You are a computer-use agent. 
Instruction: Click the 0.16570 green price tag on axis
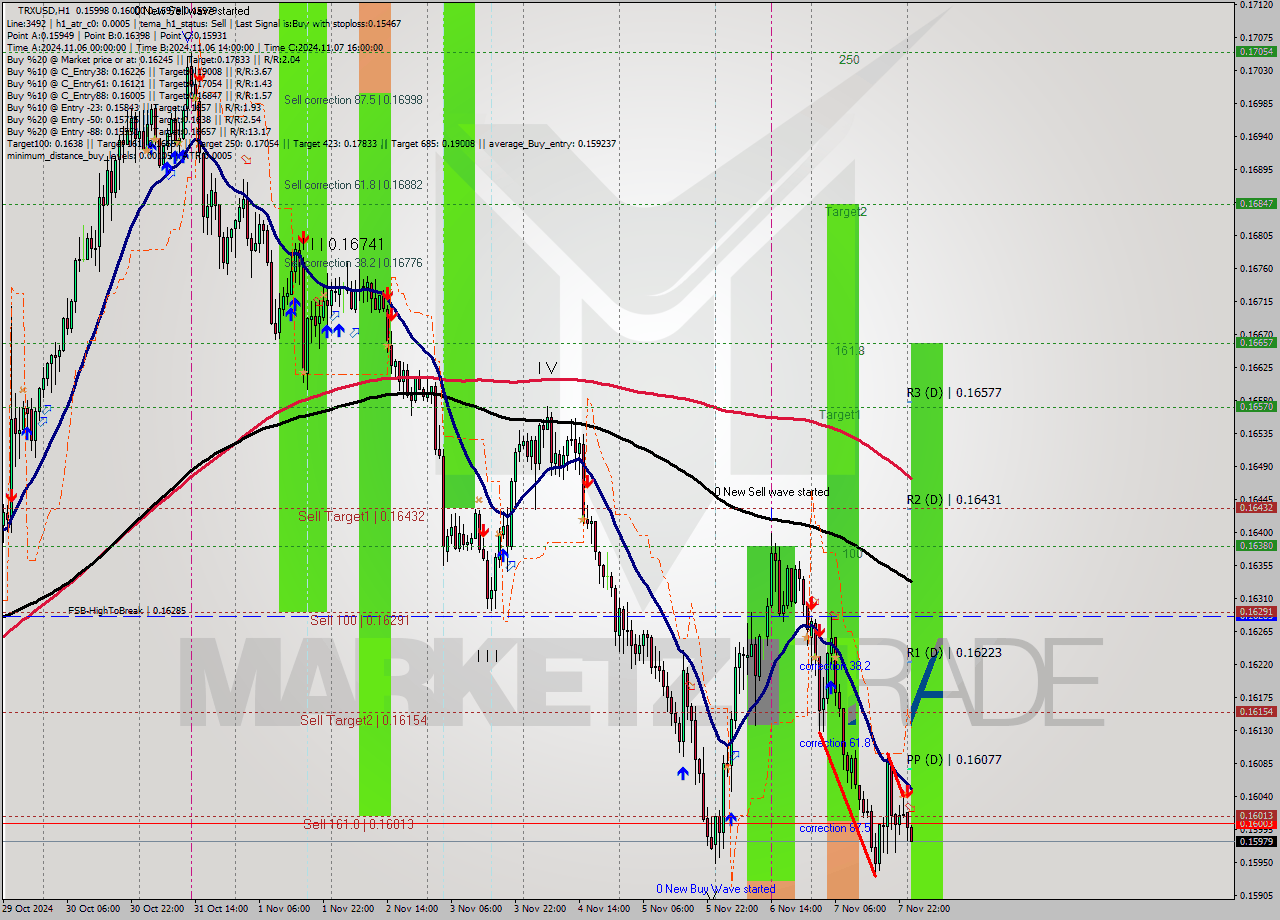pos(1256,406)
